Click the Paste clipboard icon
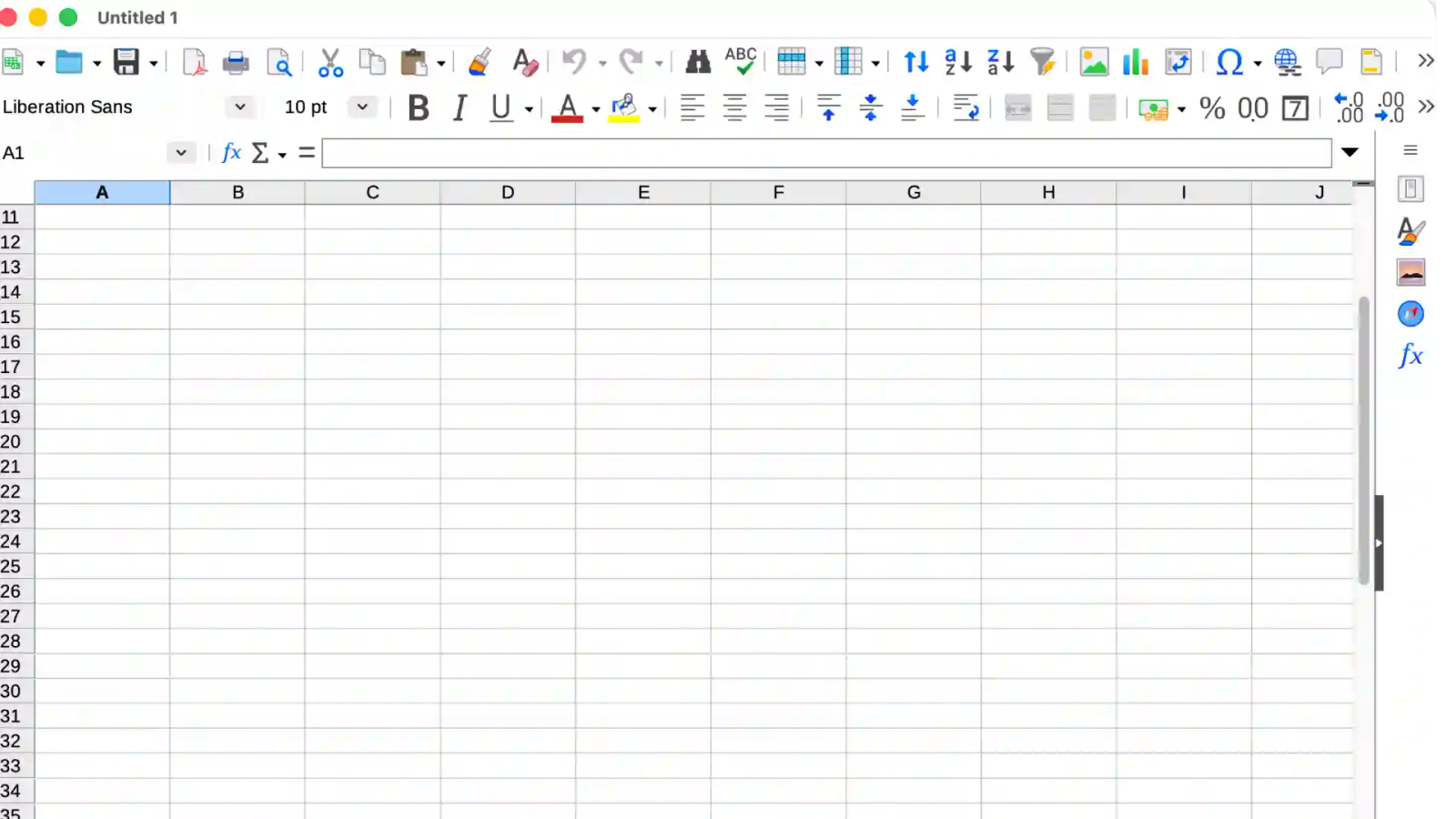Image resolution: width=1456 pixels, height=819 pixels. point(414,63)
